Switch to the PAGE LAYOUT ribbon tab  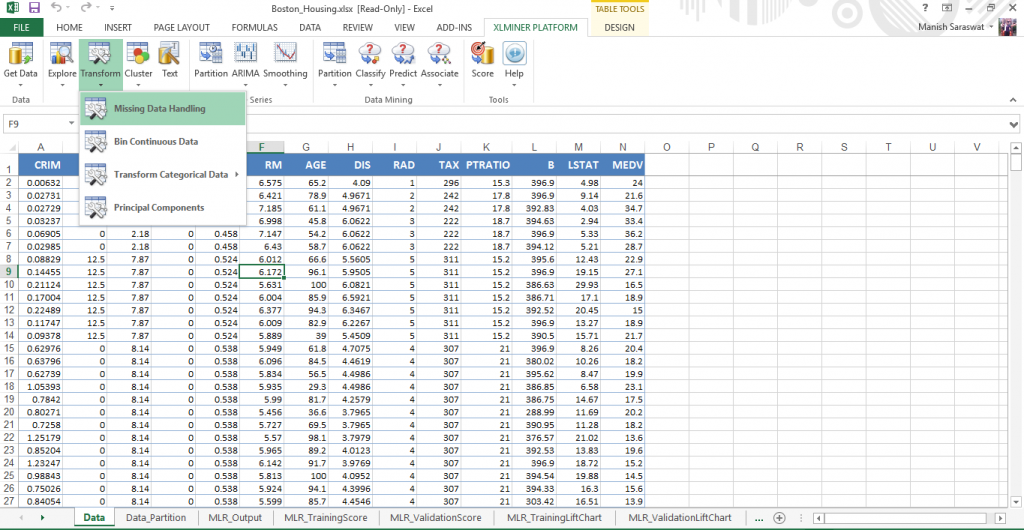pos(180,27)
